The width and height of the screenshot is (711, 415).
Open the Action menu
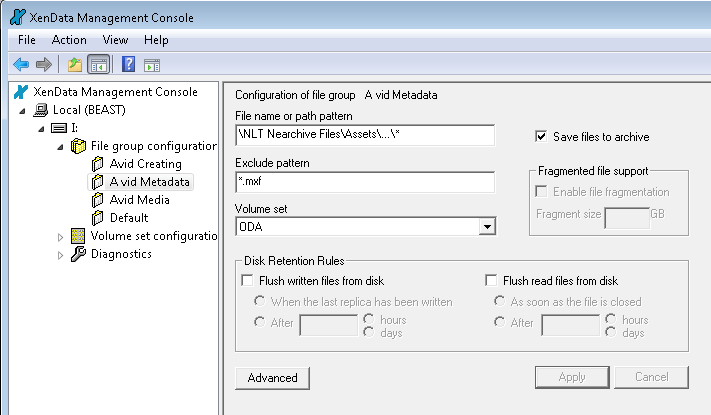(69, 40)
